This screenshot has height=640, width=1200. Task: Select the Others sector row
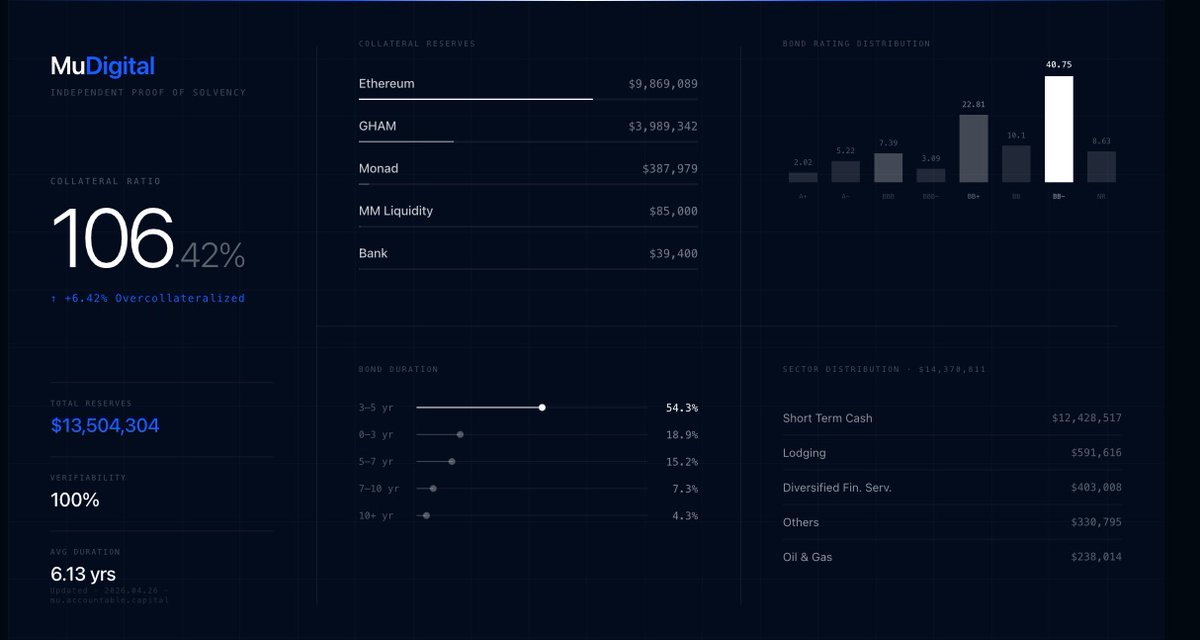tap(952, 522)
